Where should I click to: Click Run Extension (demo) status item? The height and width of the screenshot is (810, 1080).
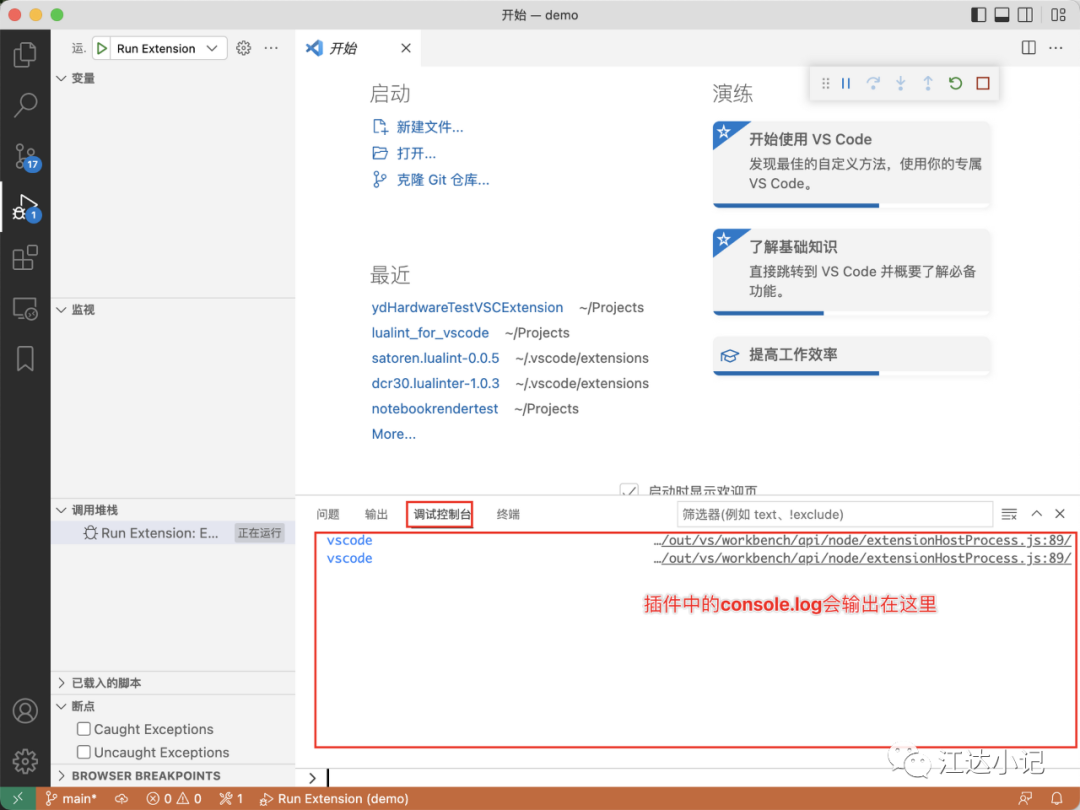point(334,799)
